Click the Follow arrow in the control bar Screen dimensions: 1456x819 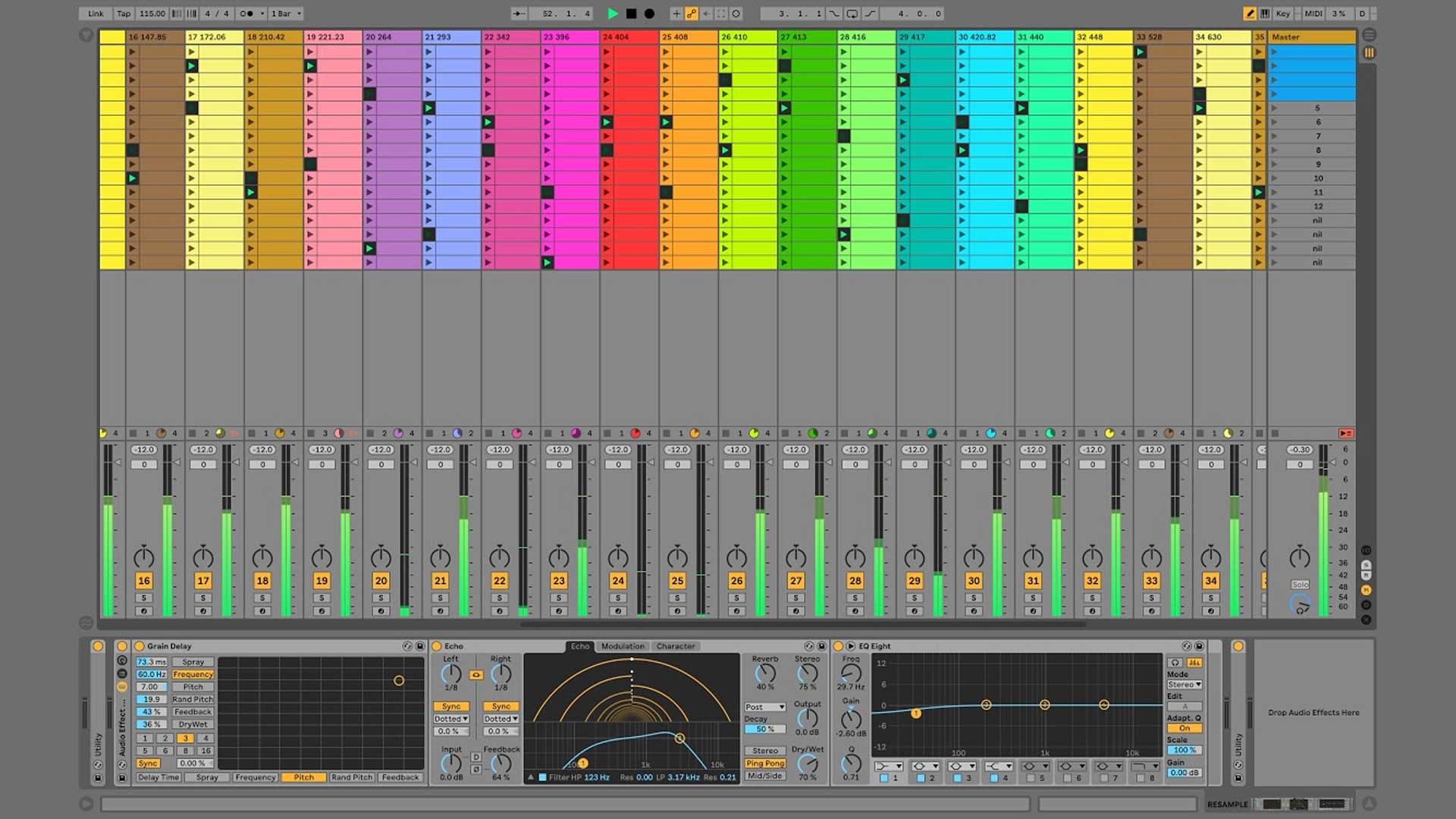pos(519,14)
